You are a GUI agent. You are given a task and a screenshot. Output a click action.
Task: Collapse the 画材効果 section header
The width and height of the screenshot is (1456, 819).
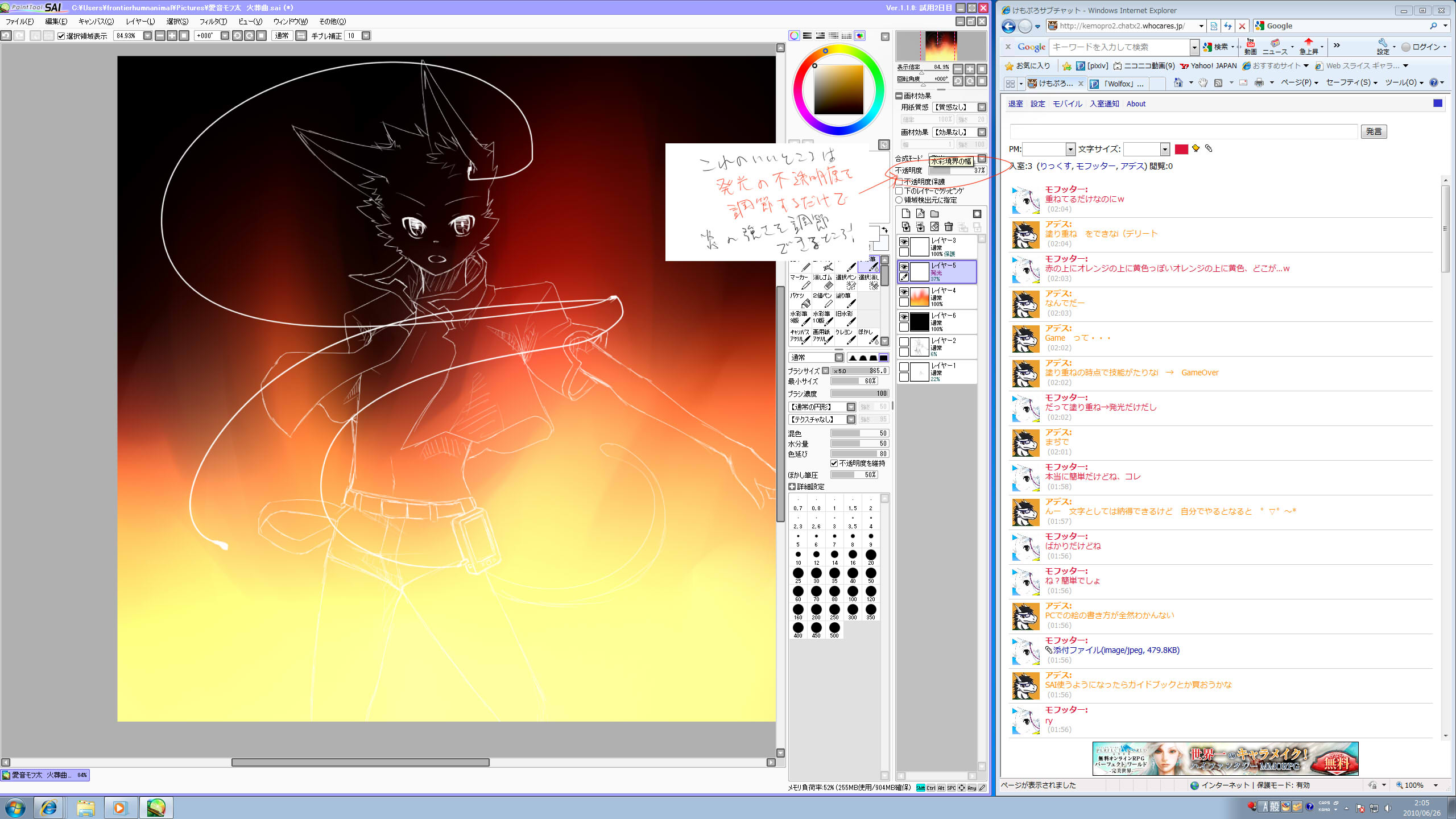point(899,96)
